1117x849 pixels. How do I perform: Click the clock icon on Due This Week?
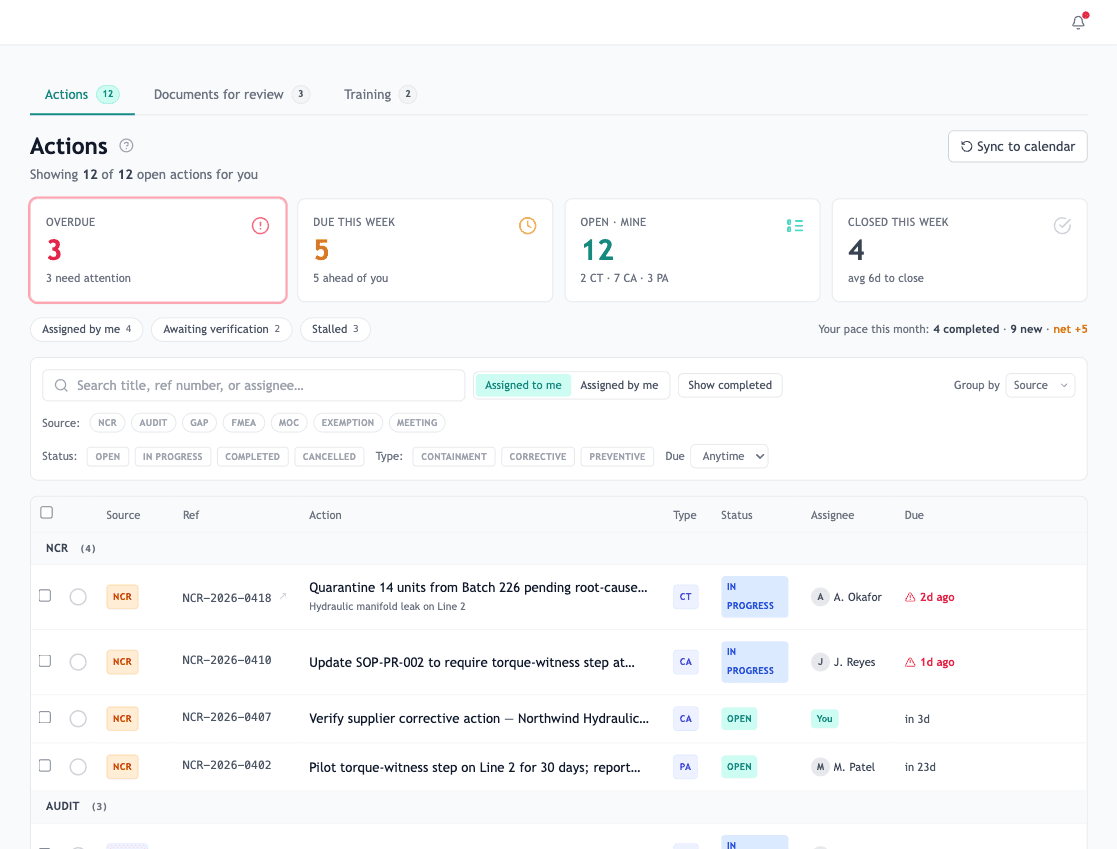click(x=527, y=226)
